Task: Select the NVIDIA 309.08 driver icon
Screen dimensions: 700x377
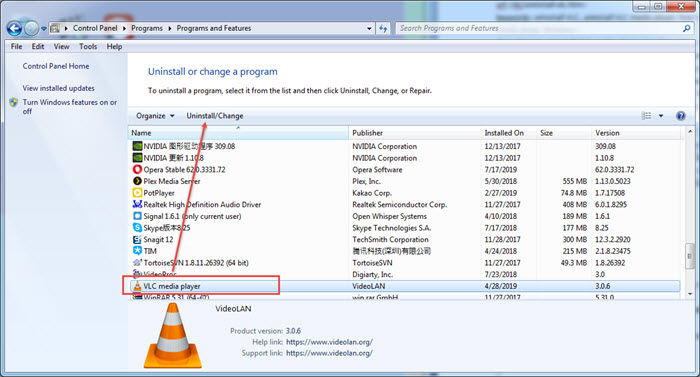Action: (x=138, y=146)
